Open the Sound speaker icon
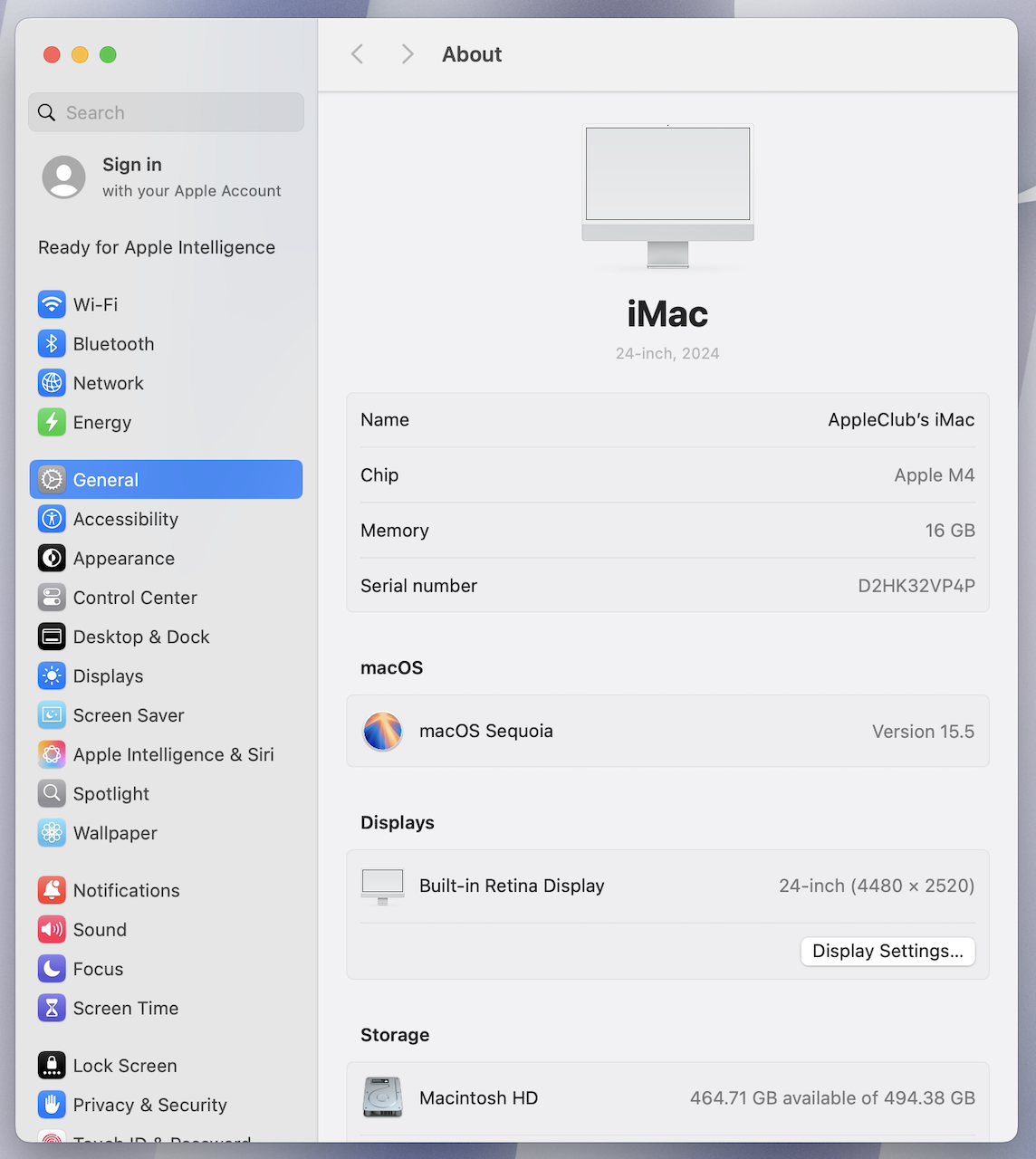The width and height of the screenshot is (1036, 1159). (x=52, y=929)
